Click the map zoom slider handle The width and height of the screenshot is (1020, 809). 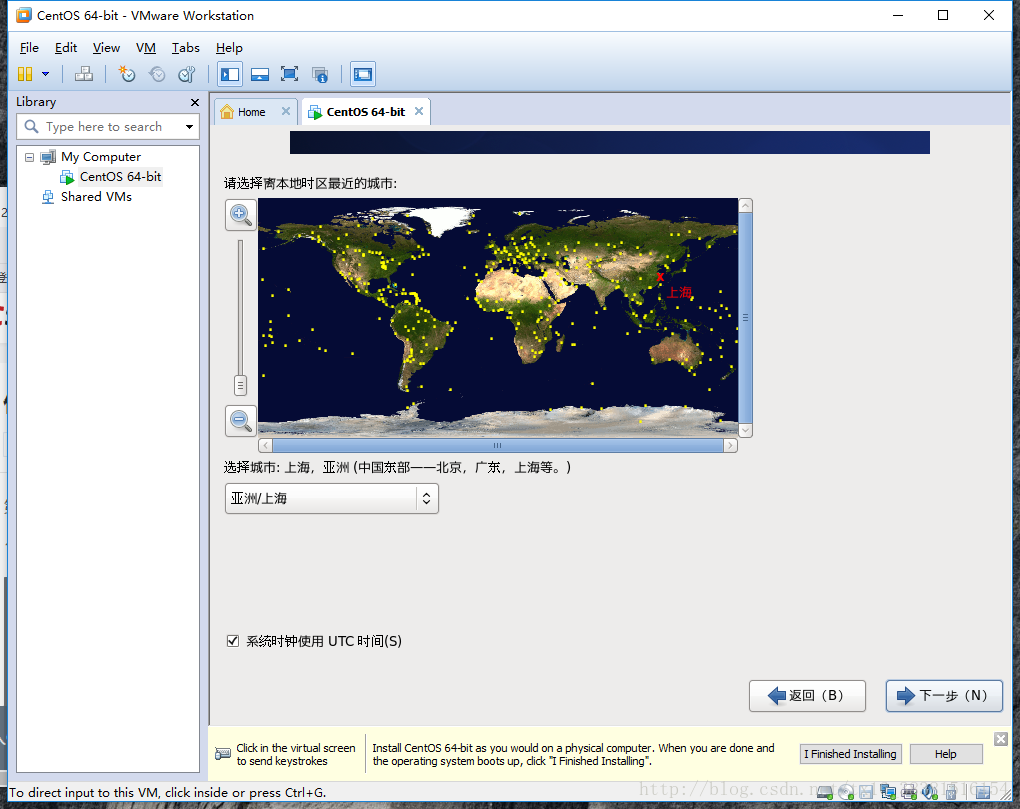pos(240,385)
